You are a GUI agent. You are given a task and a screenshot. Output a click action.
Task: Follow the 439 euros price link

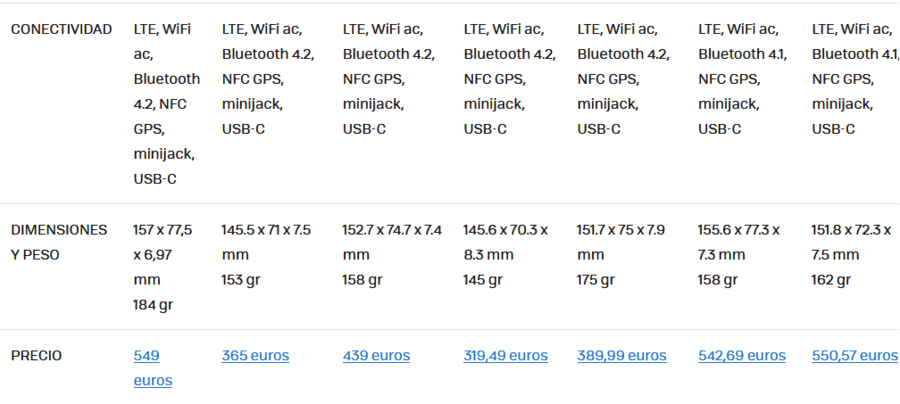[377, 356]
